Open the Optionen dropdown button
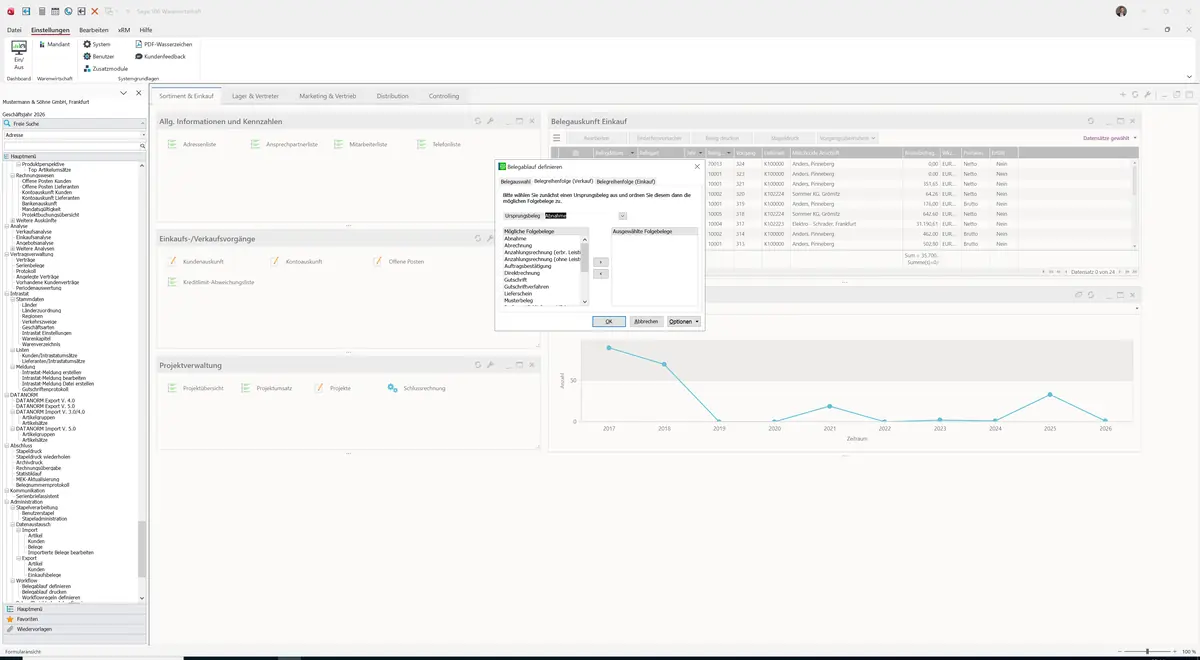The image size is (1200, 660). pyautogui.click(x=684, y=322)
